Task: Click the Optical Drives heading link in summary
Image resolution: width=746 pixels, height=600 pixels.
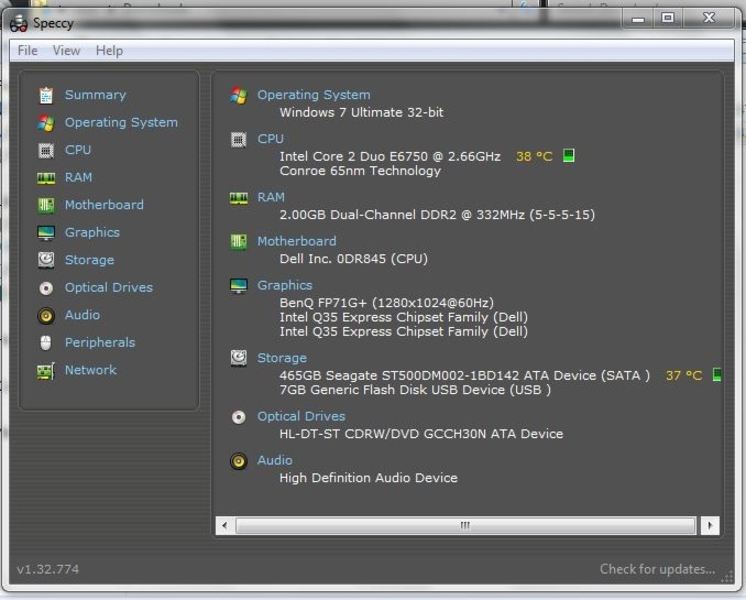Action: [302, 416]
